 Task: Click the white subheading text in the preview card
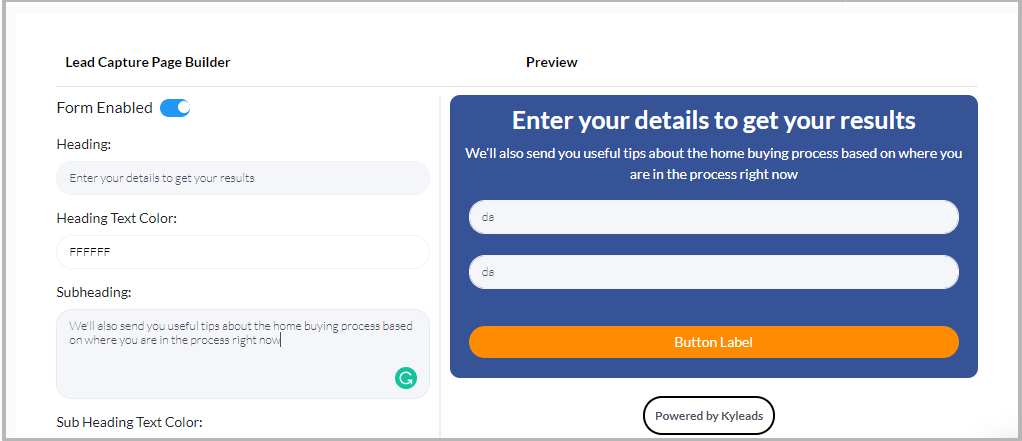tap(713, 164)
